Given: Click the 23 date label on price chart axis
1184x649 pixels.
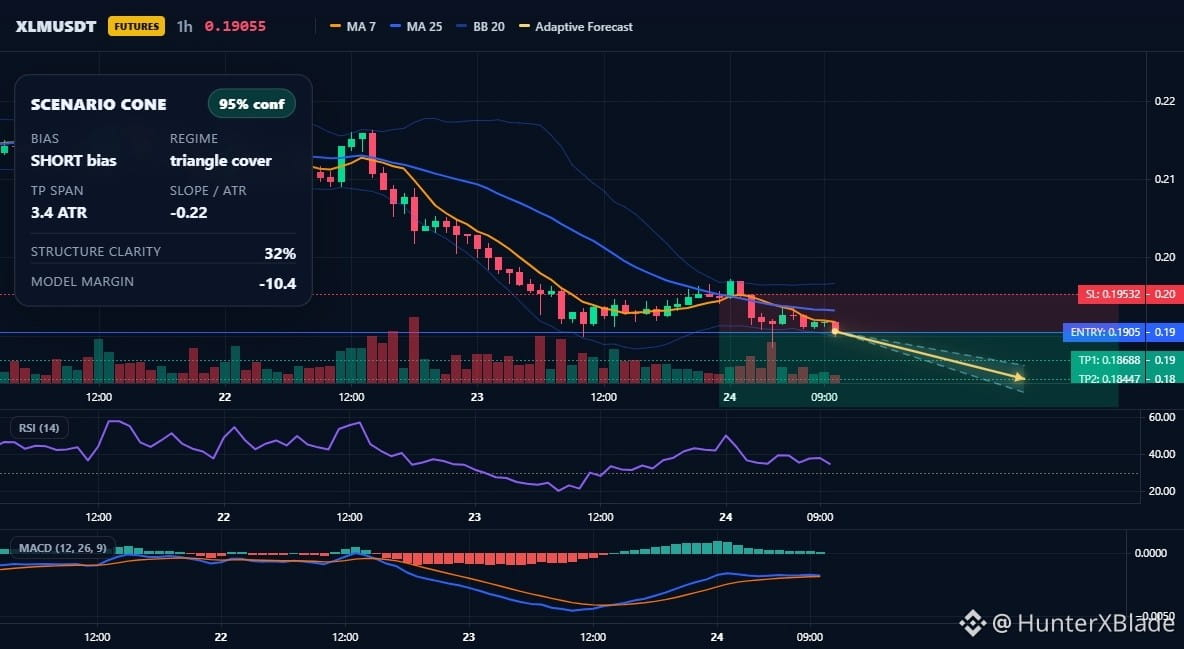Looking at the screenshot, I should (476, 397).
